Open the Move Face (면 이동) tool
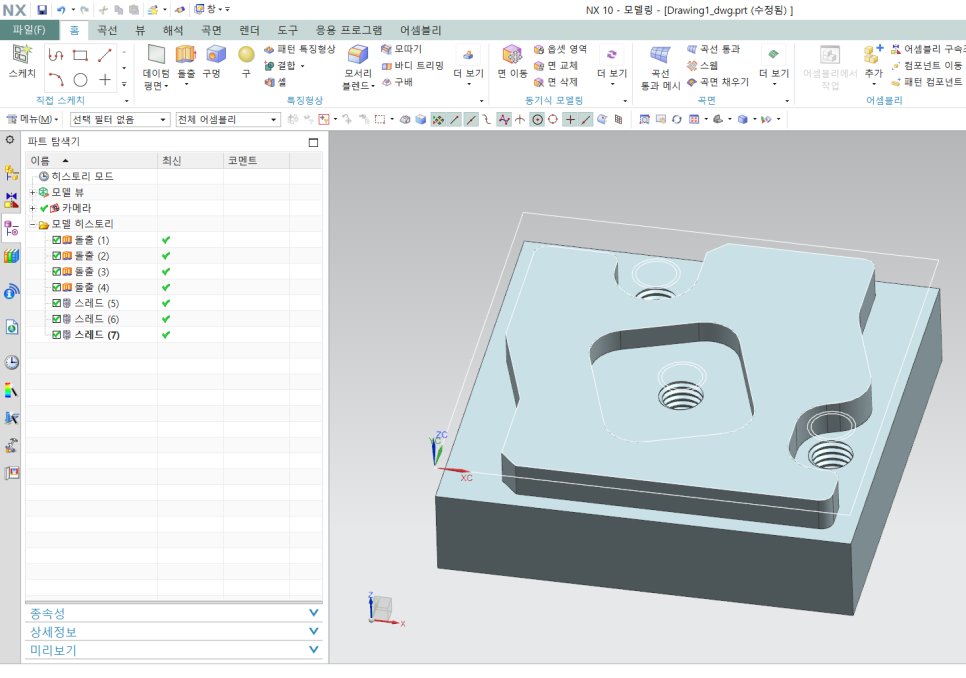This screenshot has height=678, width=966. click(x=513, y=62)
